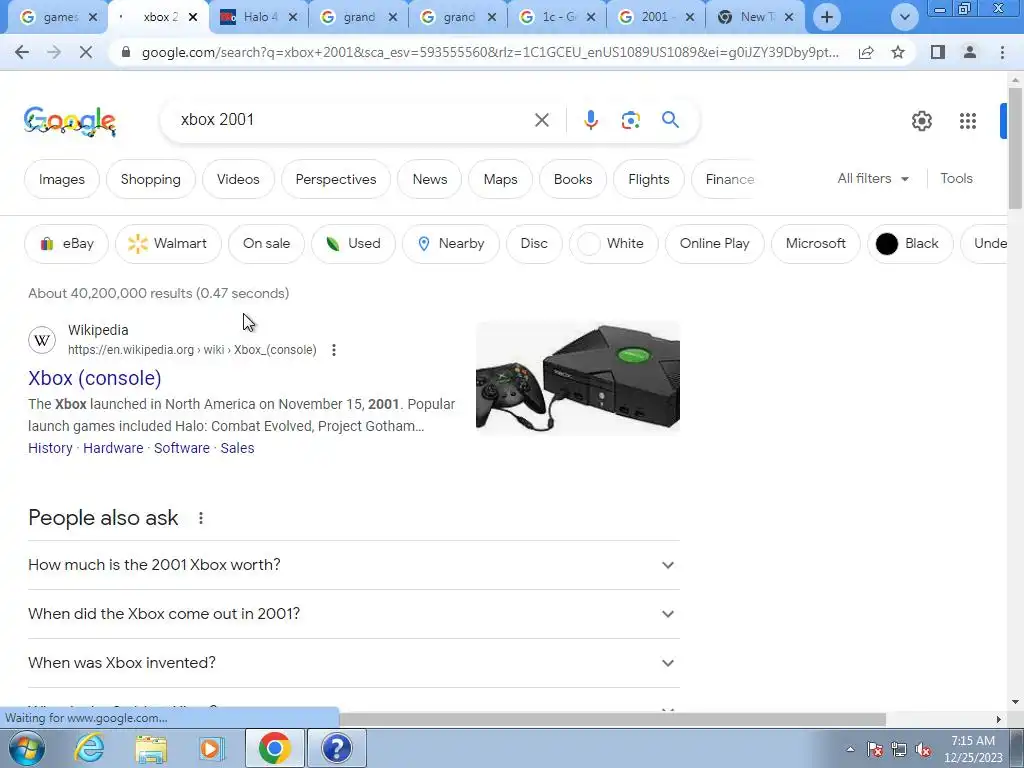Select the Shopping search filter
The height and width of the screenshot is (768, 1024).
click(x=150, y=179)
